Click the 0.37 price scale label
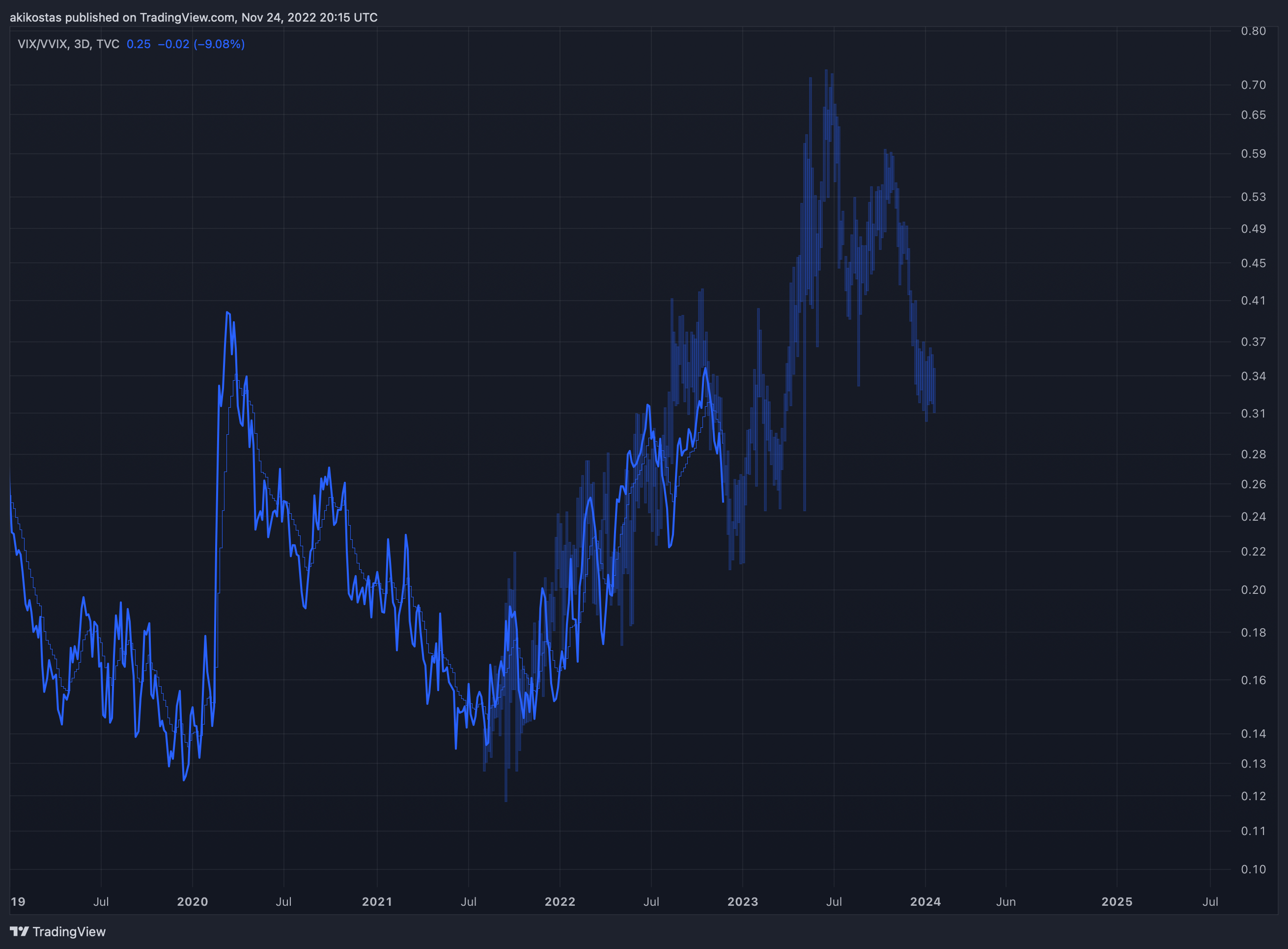This screenshot has width=1288, height=949. 1254,342
